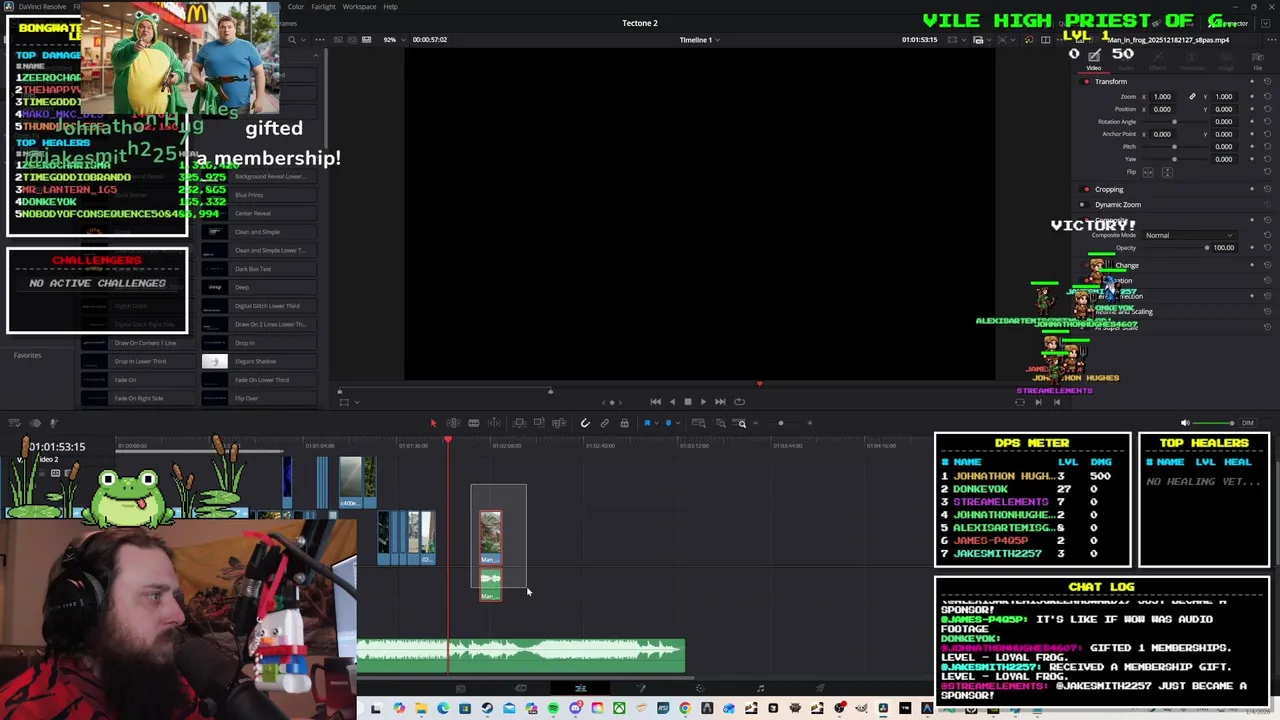This screenshot has width=1280, height=720.
Task: Reset the Transform section with reset icon
Action: 1268,82
